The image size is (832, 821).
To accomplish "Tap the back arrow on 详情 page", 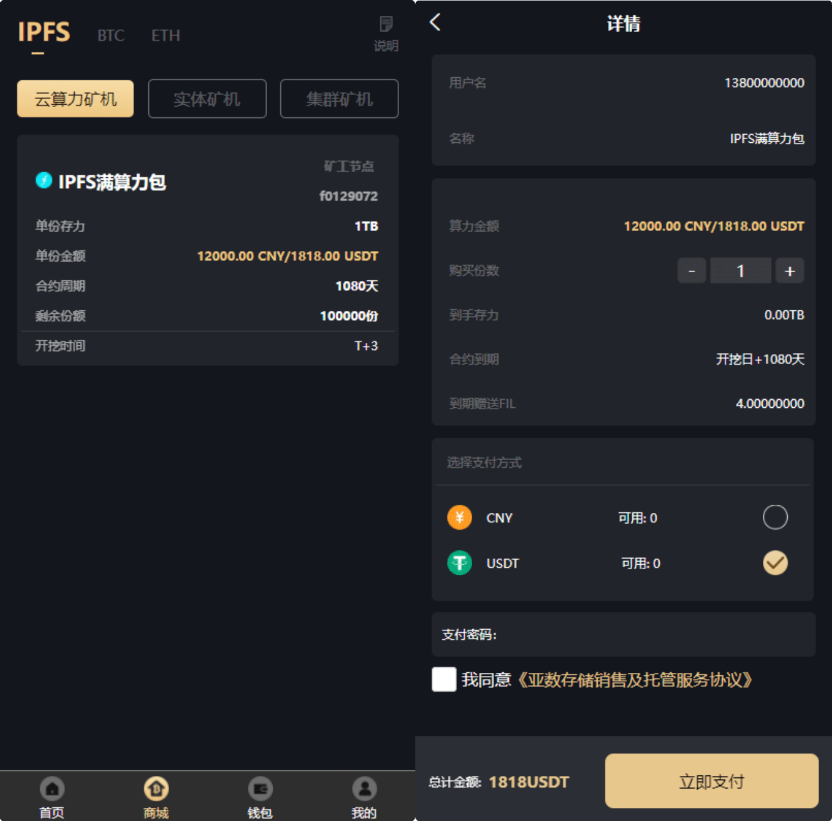I will click(x=435, y=22).
